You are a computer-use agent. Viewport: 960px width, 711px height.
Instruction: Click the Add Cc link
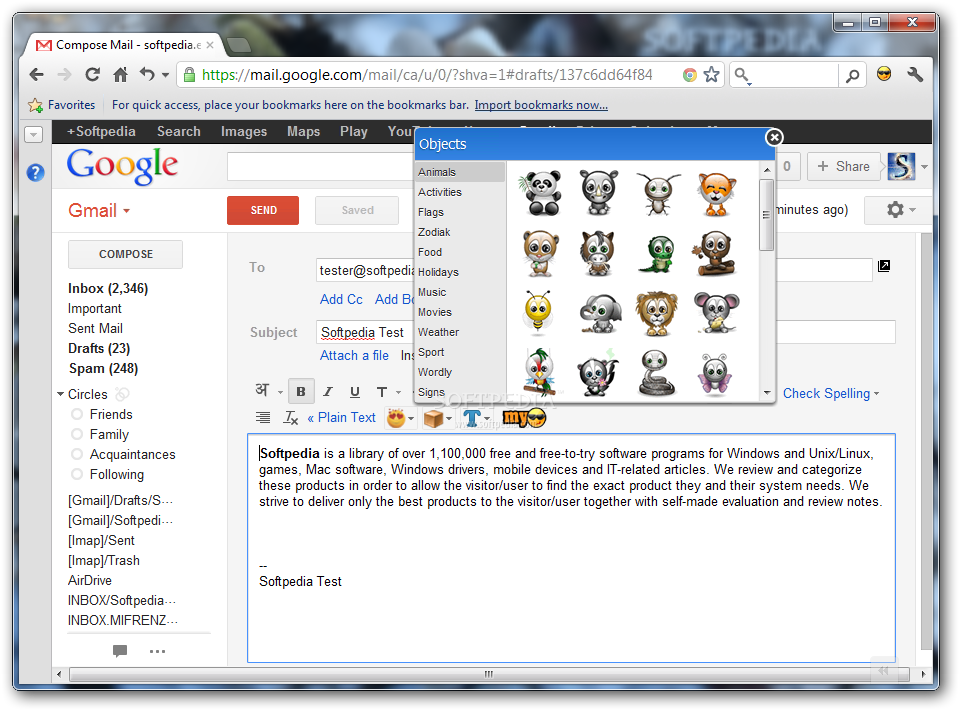pos(341,299)
